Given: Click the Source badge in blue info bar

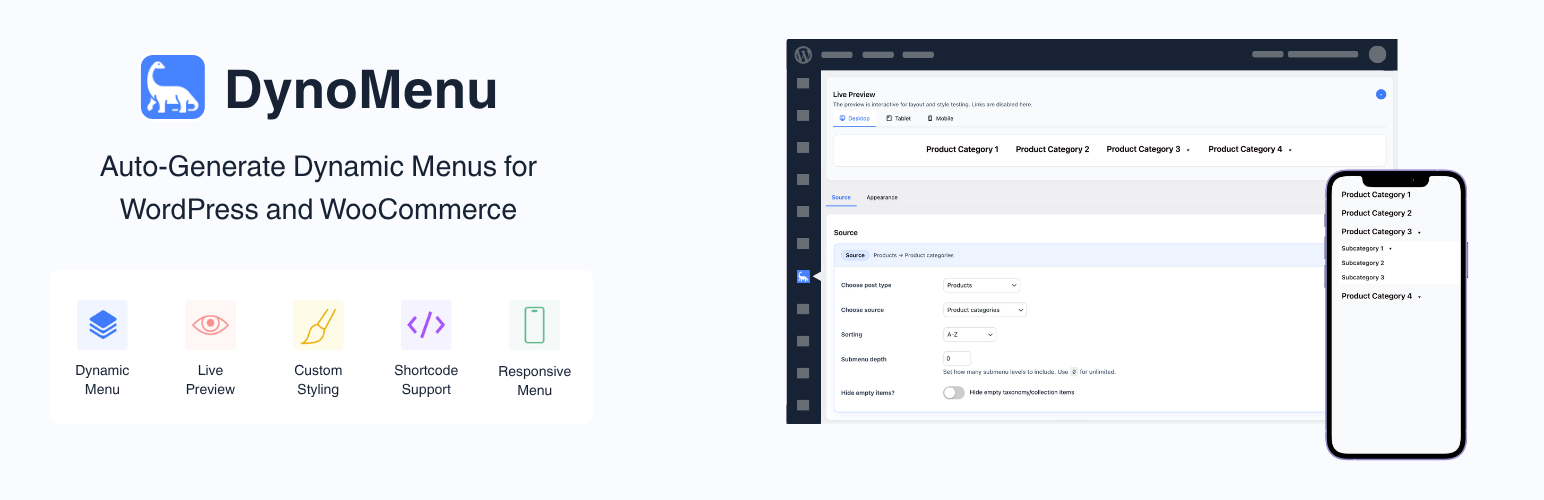Looking at the screenshot, I should click(x=855, y=255).
